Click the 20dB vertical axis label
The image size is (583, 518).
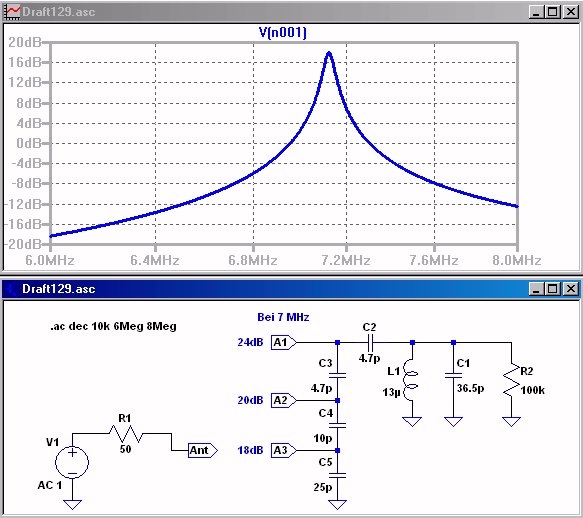pyautogui.click(x=25, y=42)
